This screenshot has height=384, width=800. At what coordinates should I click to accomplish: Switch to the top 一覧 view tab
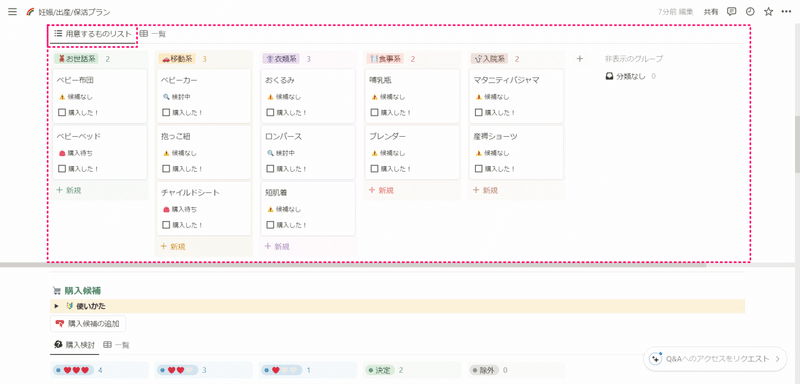[153, 34]
